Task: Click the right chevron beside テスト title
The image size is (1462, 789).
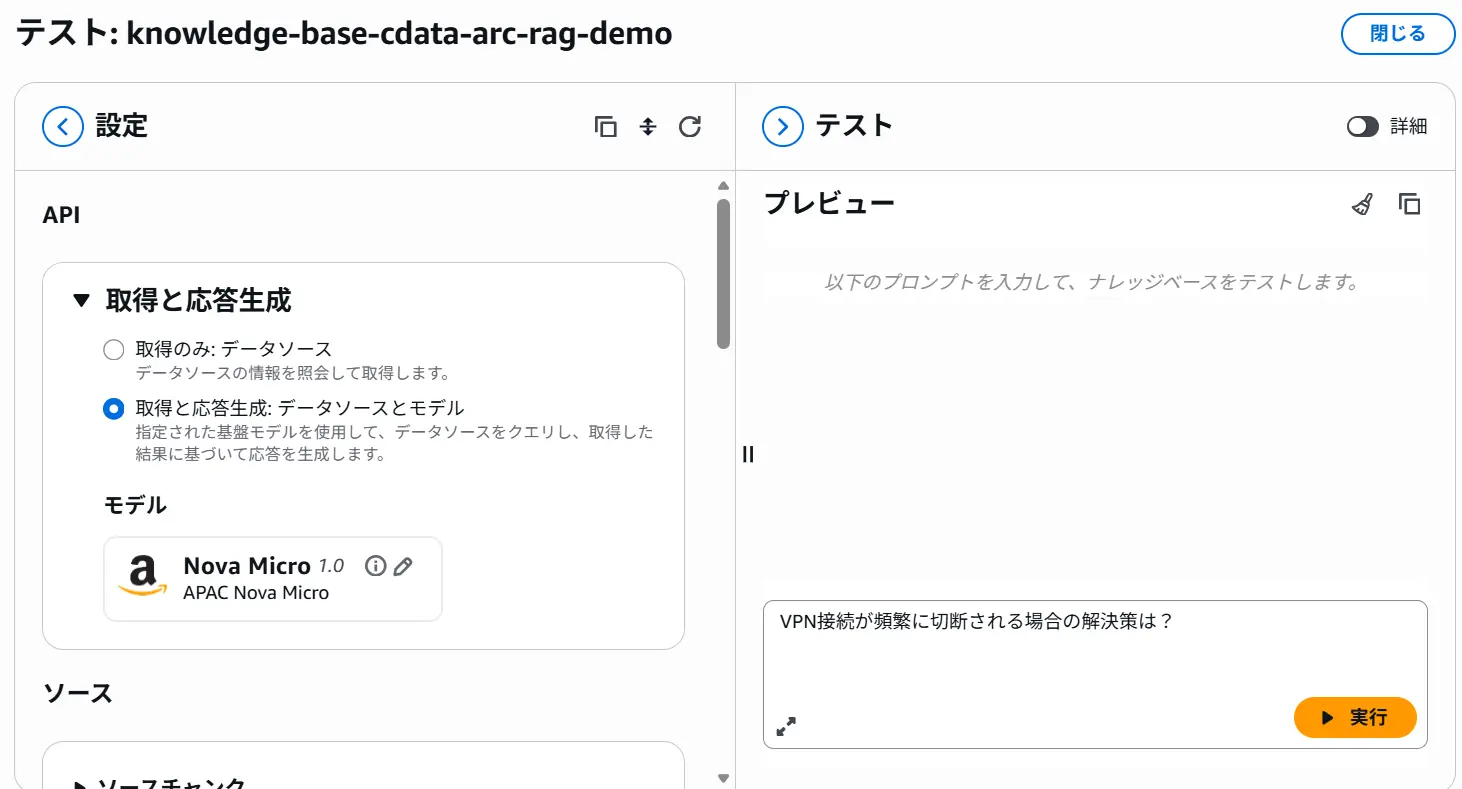Action: click(x=782, y=127)
